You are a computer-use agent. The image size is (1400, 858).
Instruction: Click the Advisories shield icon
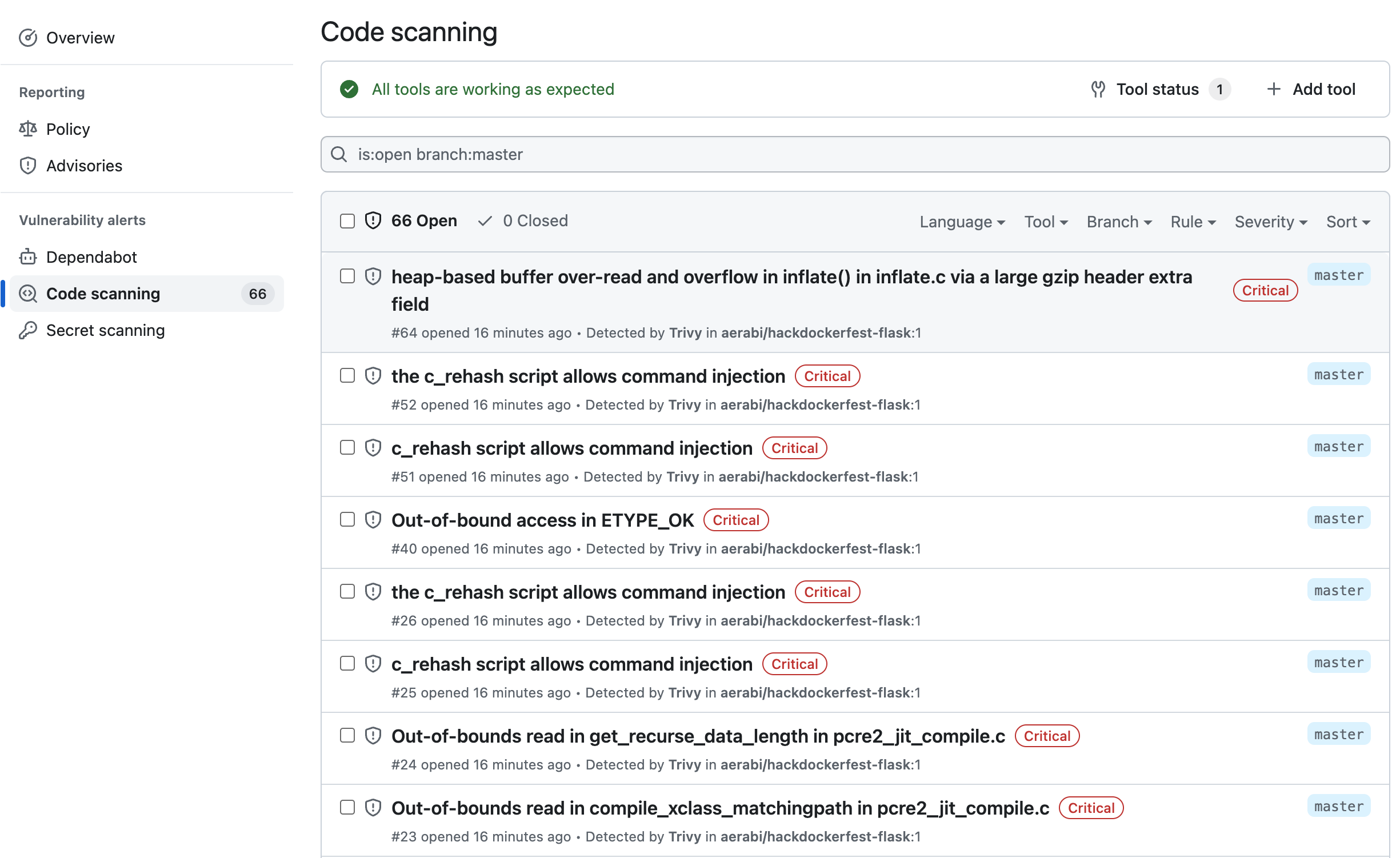[x=28, y=166]
